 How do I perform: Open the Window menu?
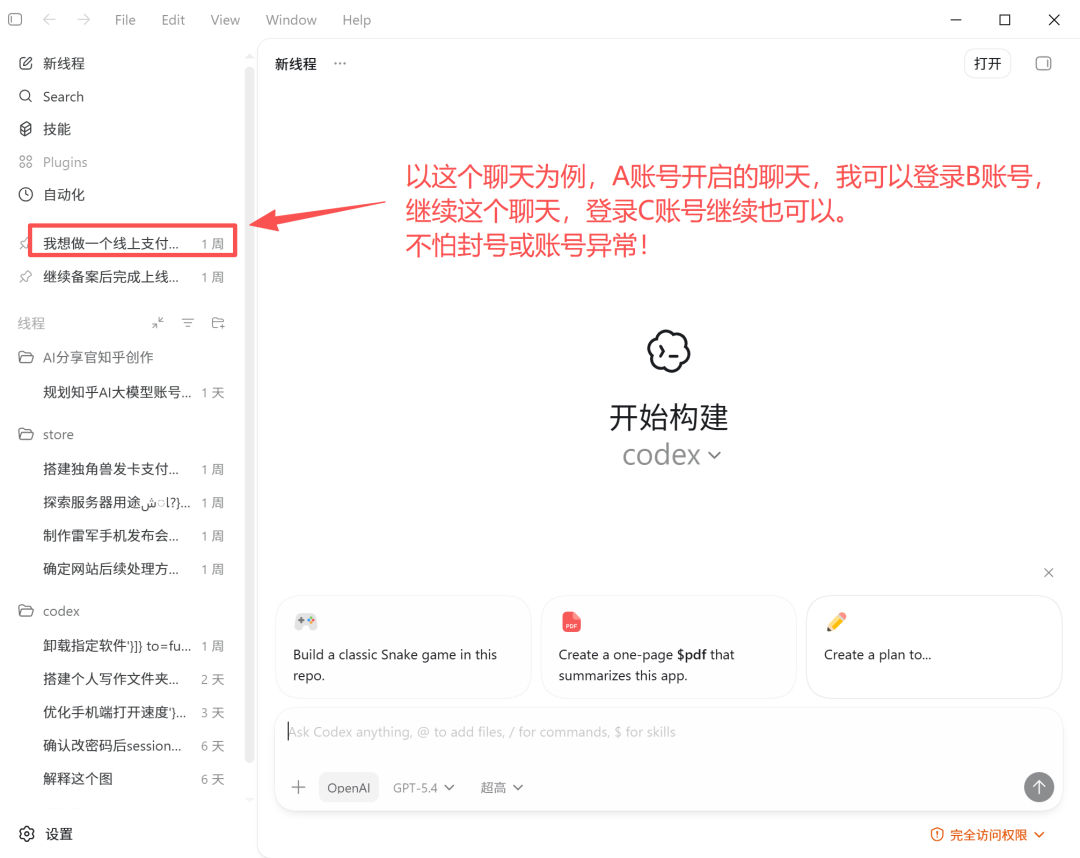(291, 20)
